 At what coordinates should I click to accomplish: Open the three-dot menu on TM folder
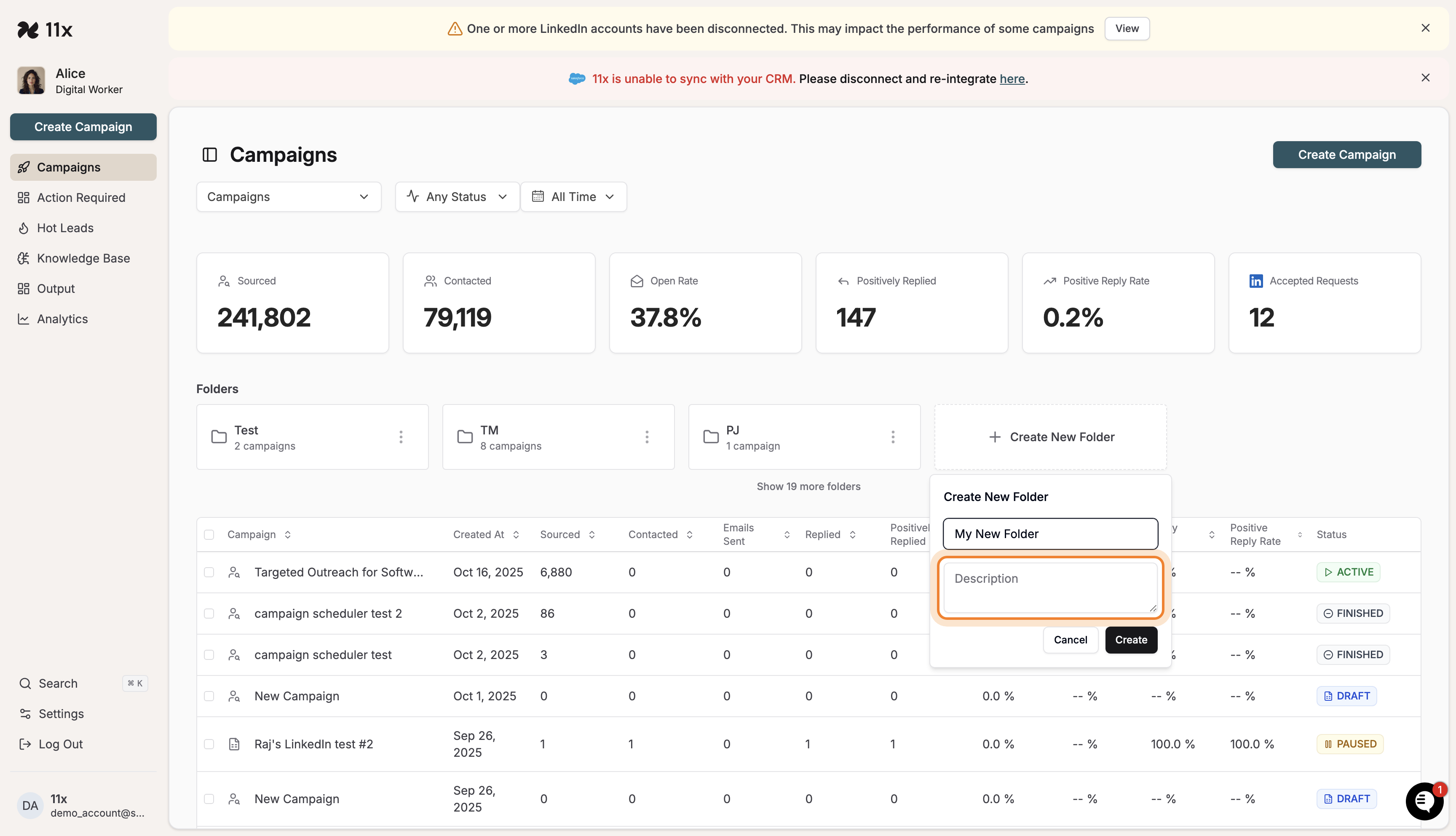pyautogui.click(x=647, y=437)
